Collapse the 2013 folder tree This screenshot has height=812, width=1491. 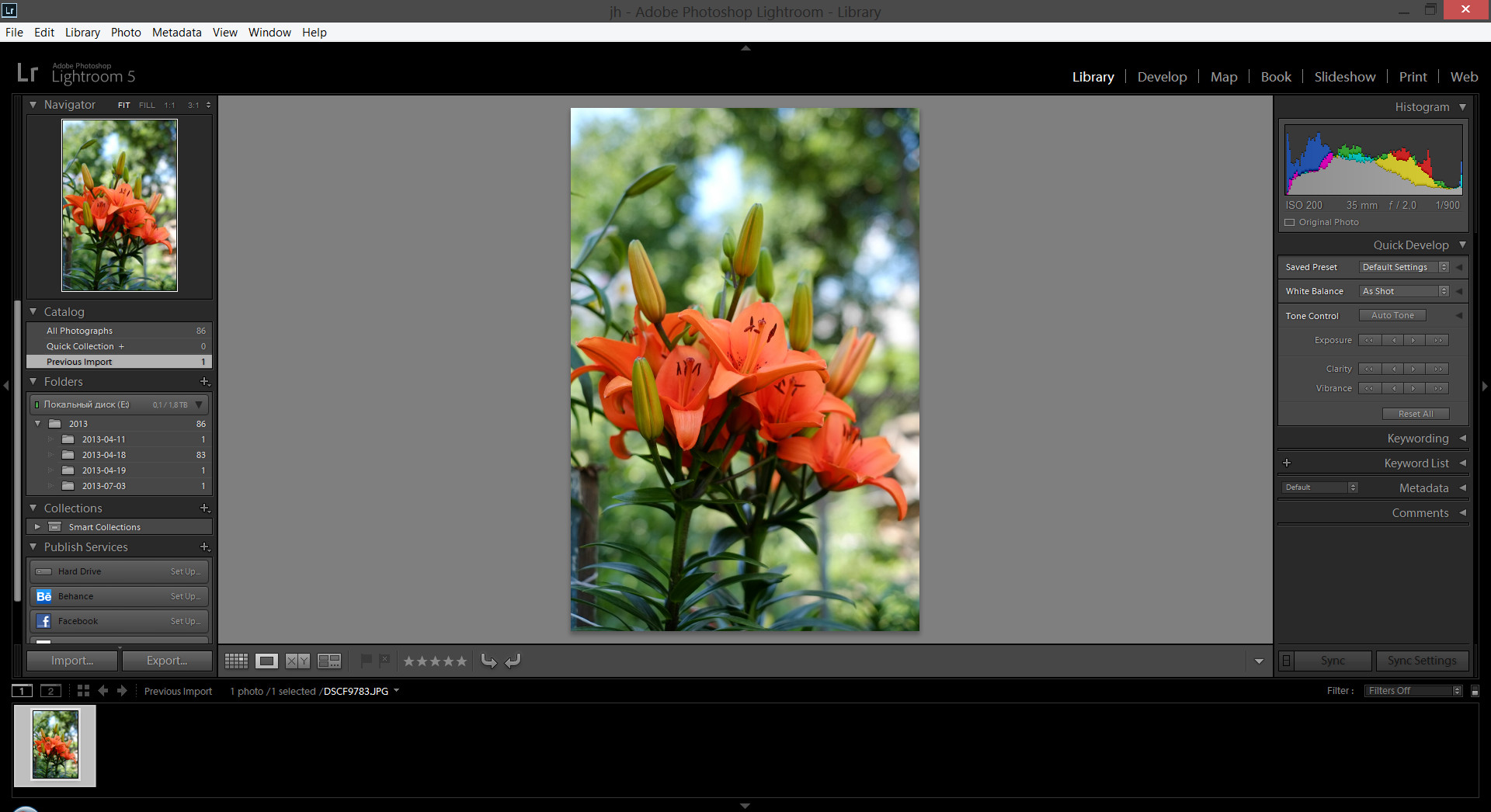[x=37, y=423]
